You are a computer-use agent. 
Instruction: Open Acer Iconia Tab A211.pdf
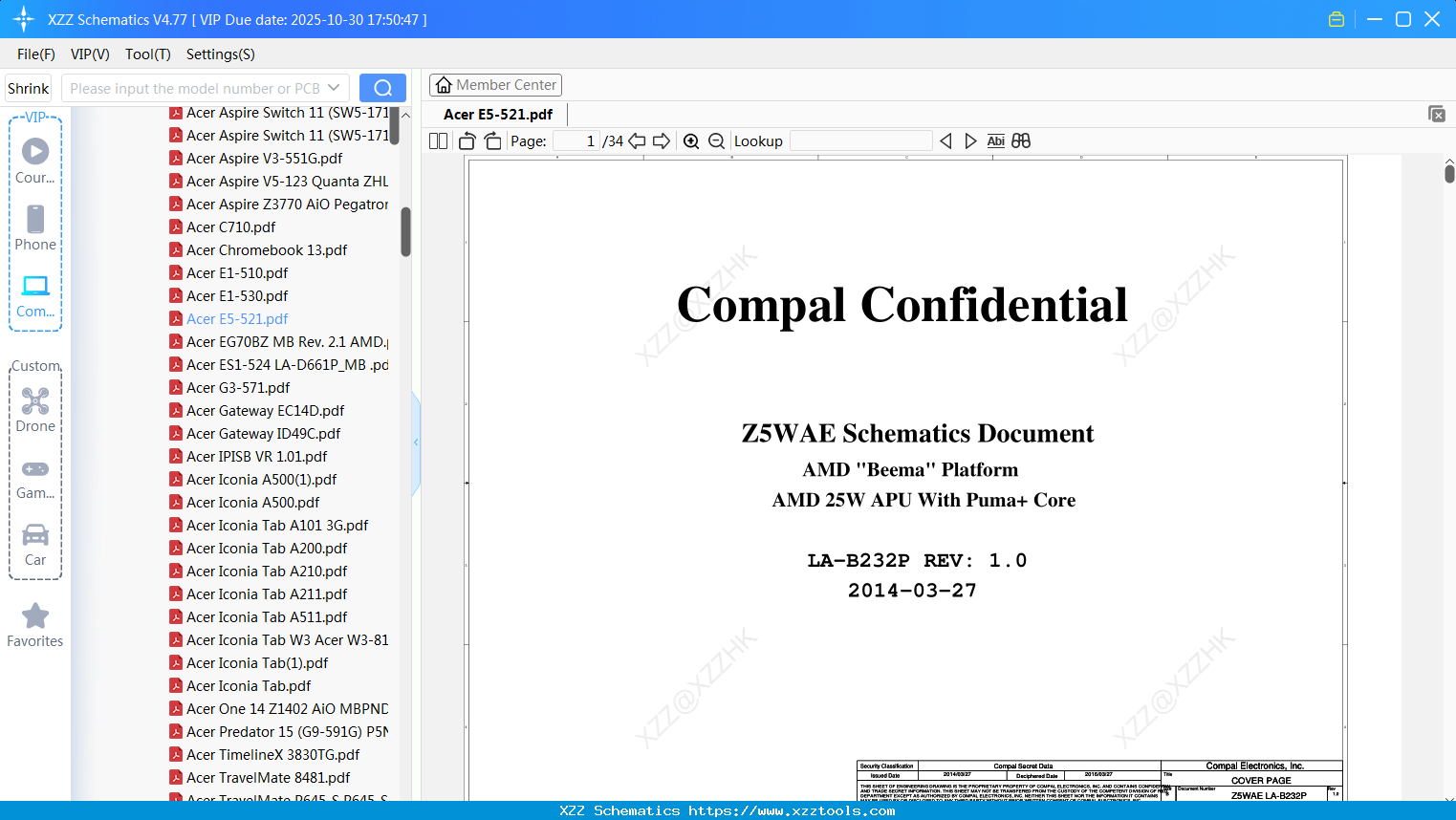(258, 594)
